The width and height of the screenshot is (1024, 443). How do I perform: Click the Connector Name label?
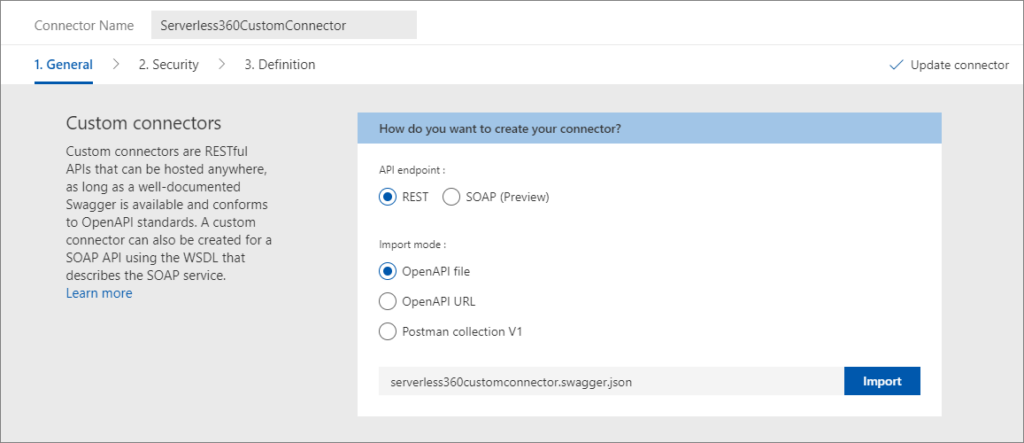click(x=84, y=26)
